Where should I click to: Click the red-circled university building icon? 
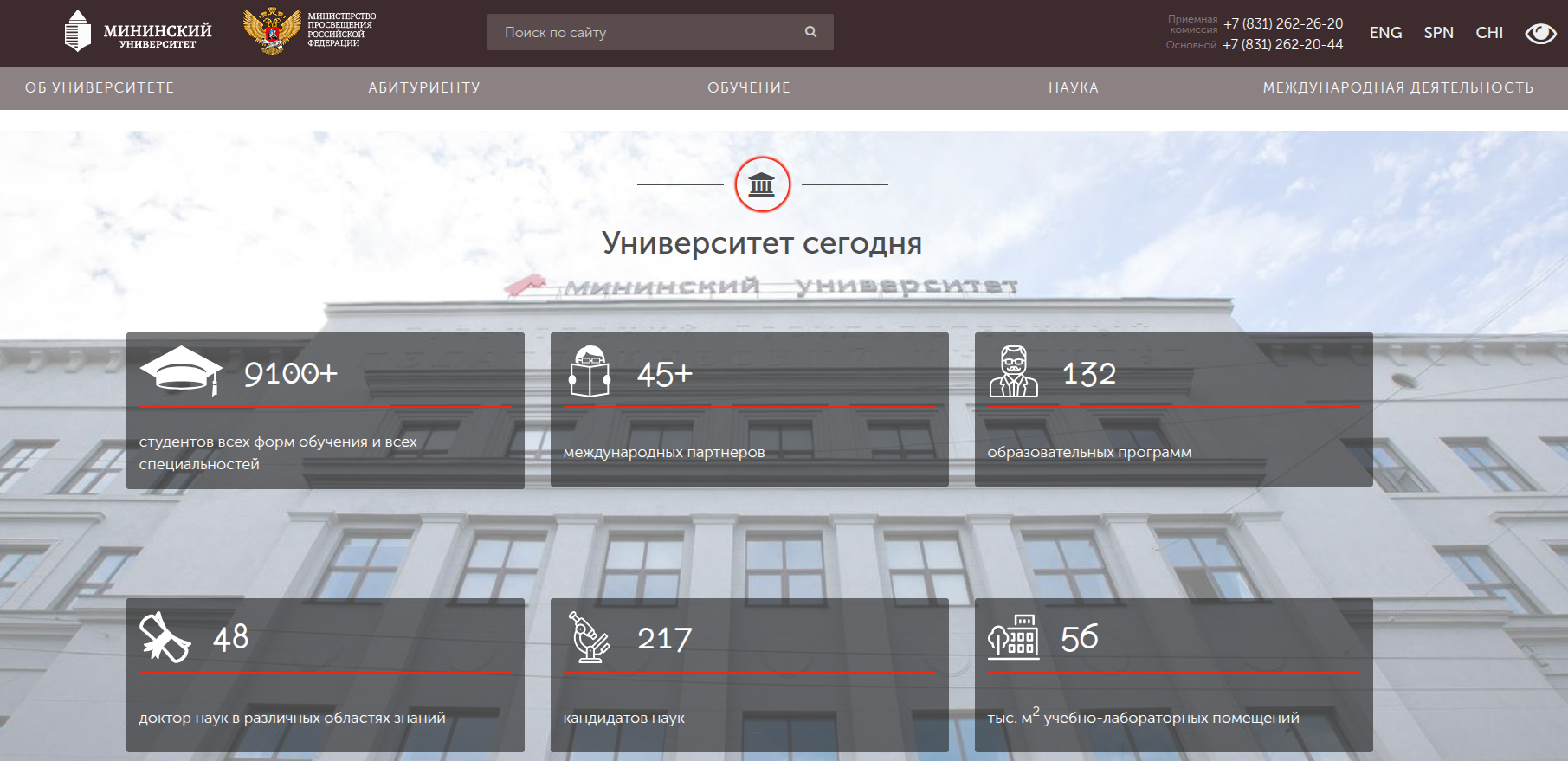[762, 184]
